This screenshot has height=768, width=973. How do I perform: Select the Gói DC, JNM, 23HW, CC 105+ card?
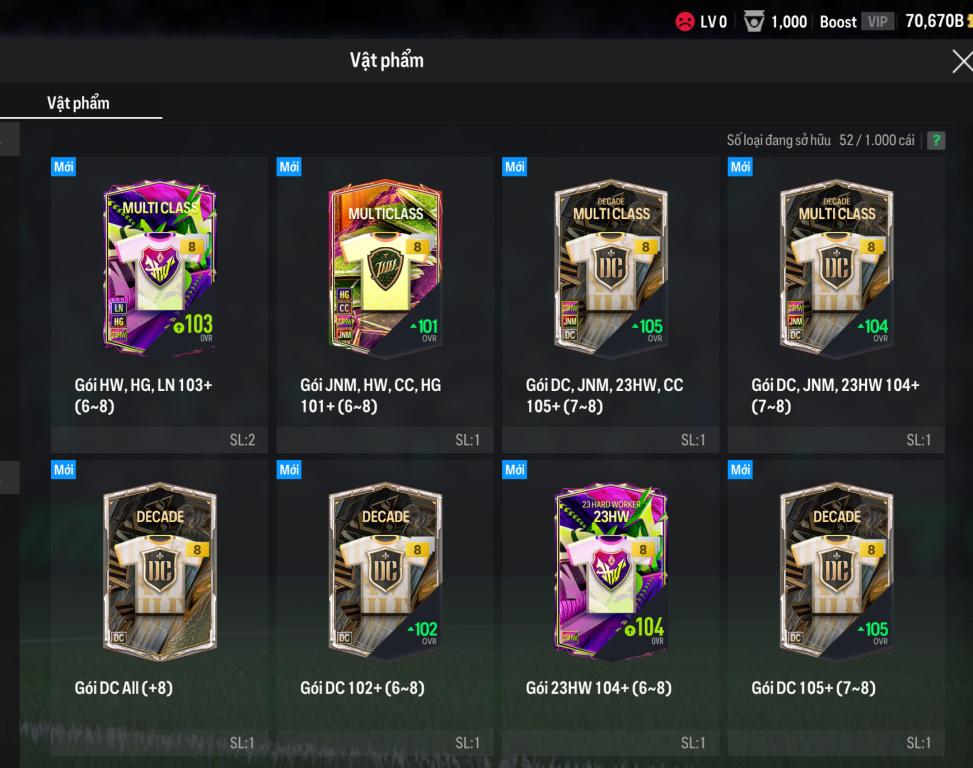[x=611, y=305]
